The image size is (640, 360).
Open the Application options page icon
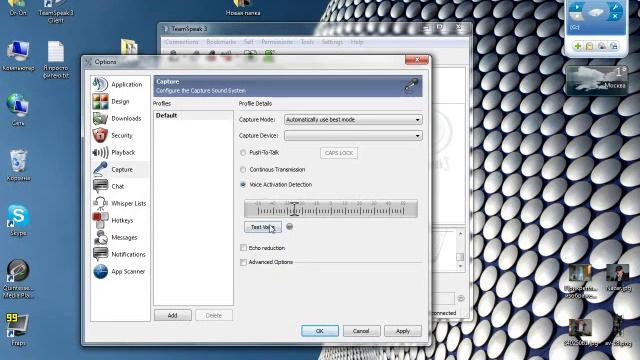[x=100, y=84]
